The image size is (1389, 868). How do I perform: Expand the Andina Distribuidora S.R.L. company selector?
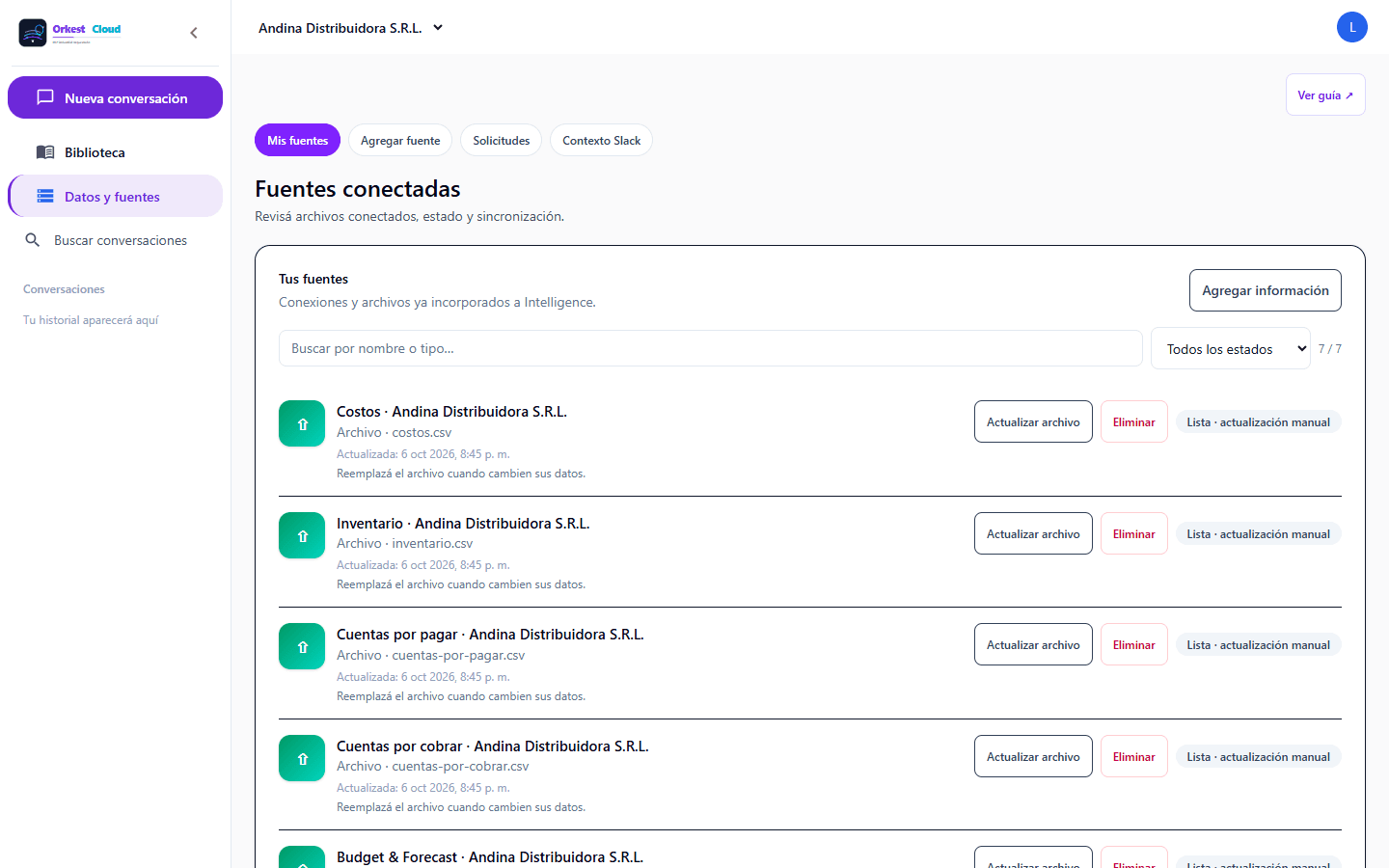(351, 28)
